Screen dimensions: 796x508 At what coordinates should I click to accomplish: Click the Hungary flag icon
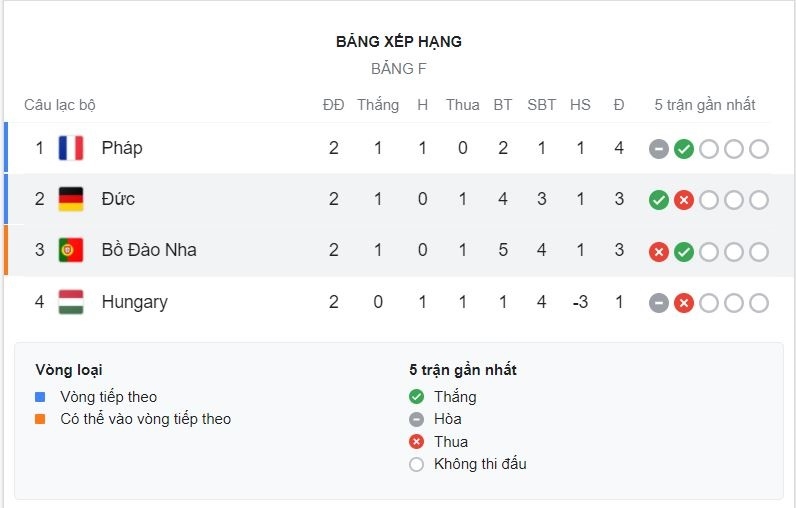71,302
